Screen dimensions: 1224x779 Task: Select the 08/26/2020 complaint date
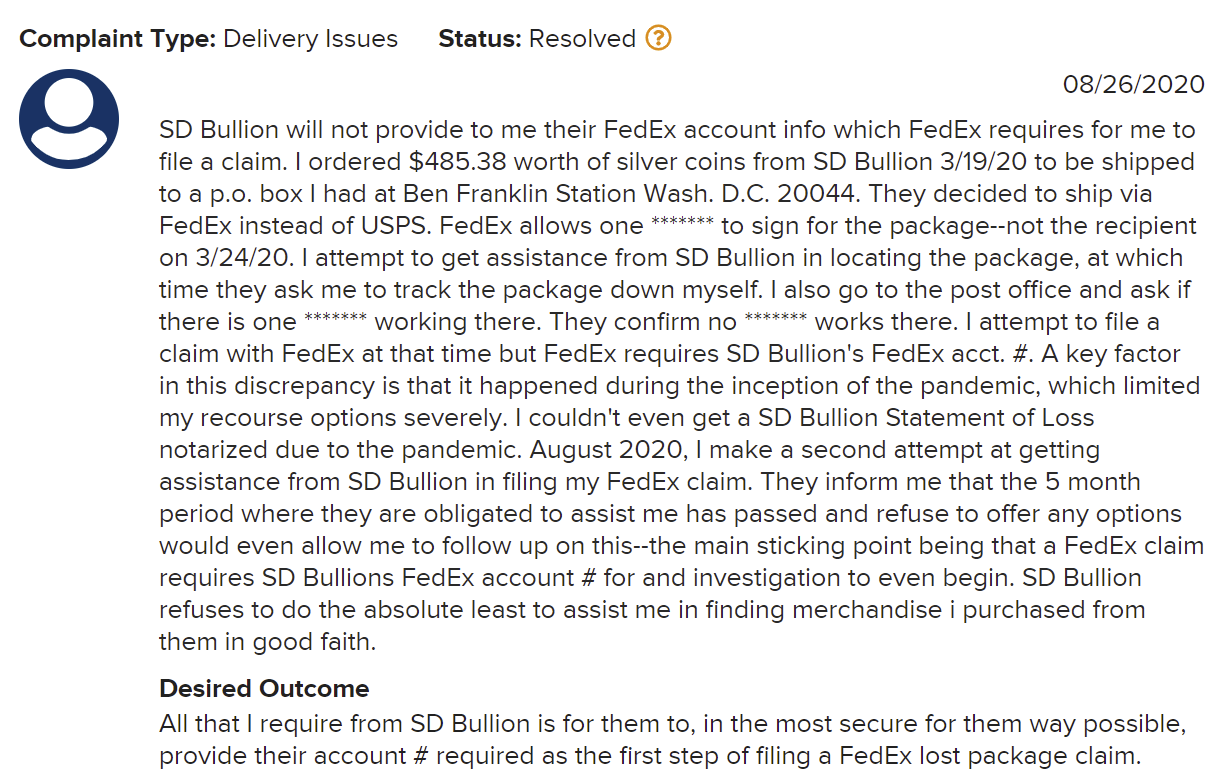(1134, 85)
